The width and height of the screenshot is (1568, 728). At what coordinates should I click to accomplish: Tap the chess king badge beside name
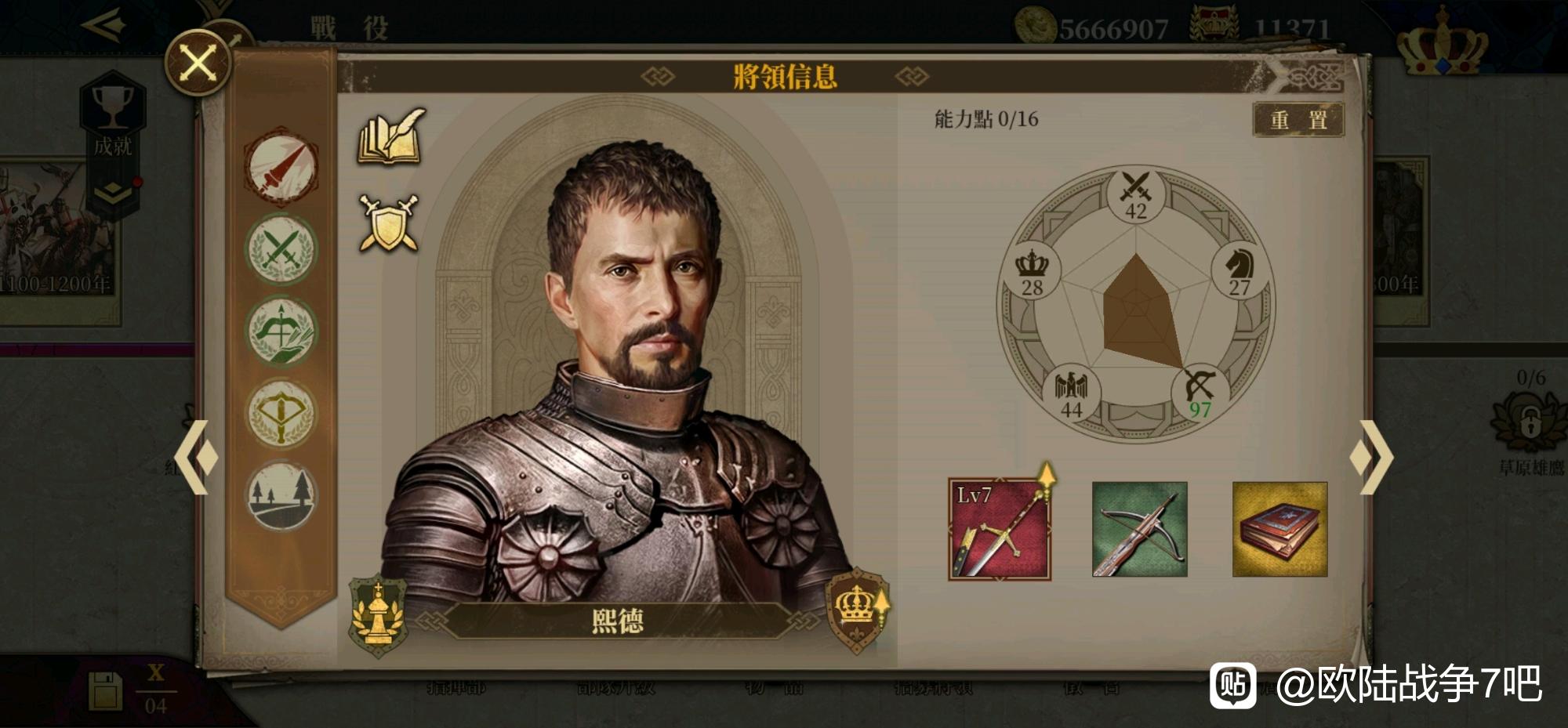tap(377, 614)
